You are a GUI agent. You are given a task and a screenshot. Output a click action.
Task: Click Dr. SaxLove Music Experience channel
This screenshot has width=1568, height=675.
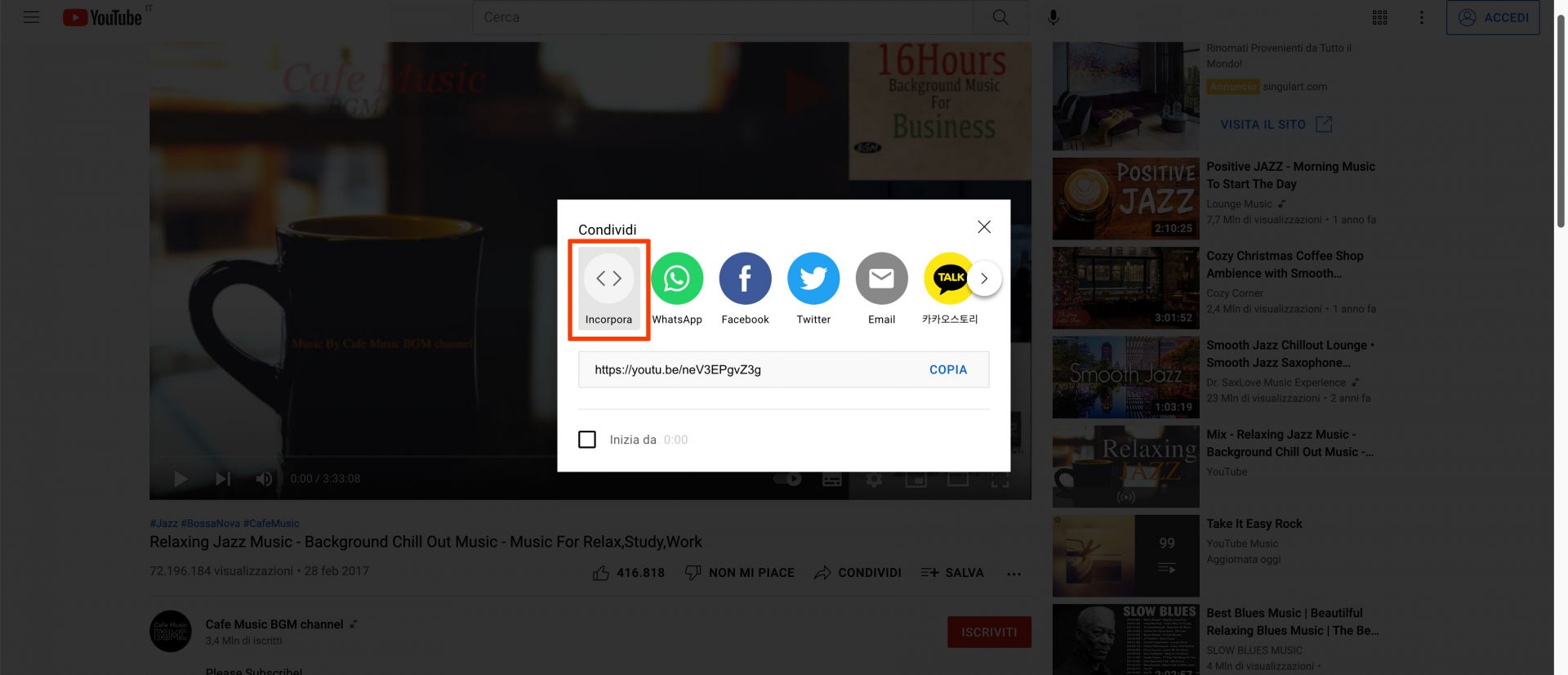(x=1276, y=382)
